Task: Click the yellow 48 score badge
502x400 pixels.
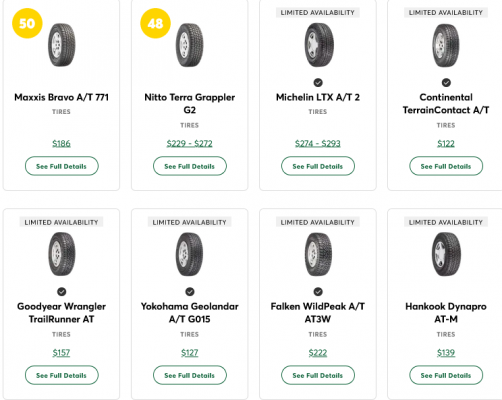Action: [x=155, y=23]
